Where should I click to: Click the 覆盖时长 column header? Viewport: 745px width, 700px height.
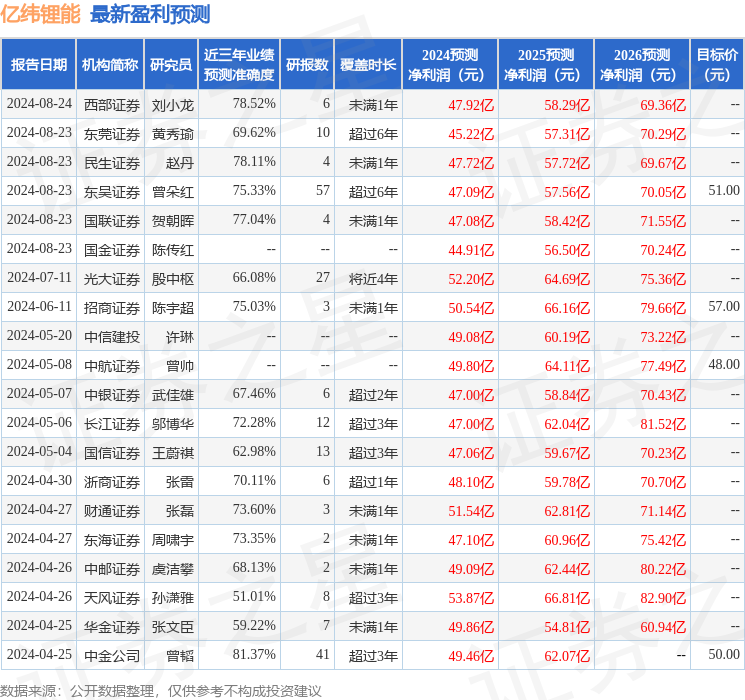pos(368,65)
